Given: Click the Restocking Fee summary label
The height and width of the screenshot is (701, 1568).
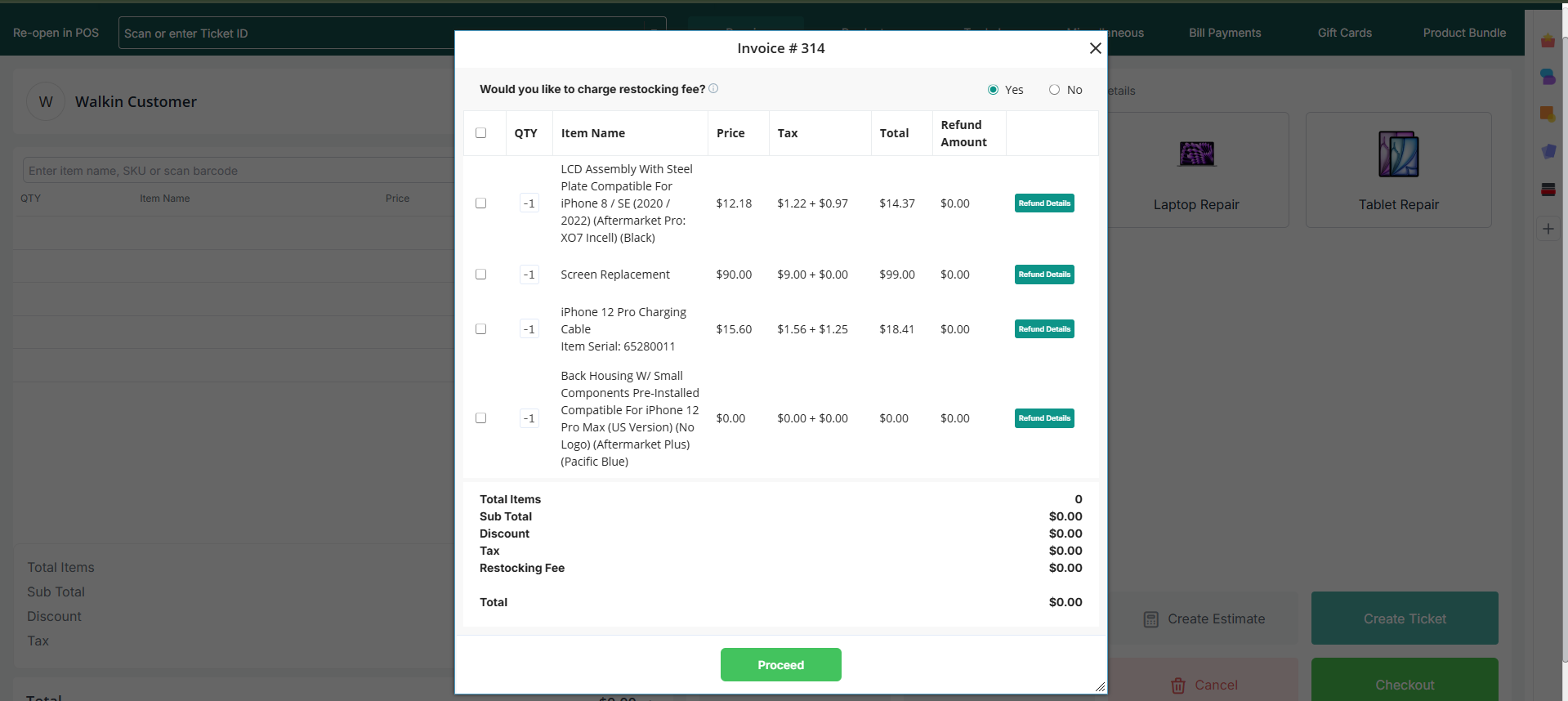Looking at the screenshot, I should click(521, 568).
